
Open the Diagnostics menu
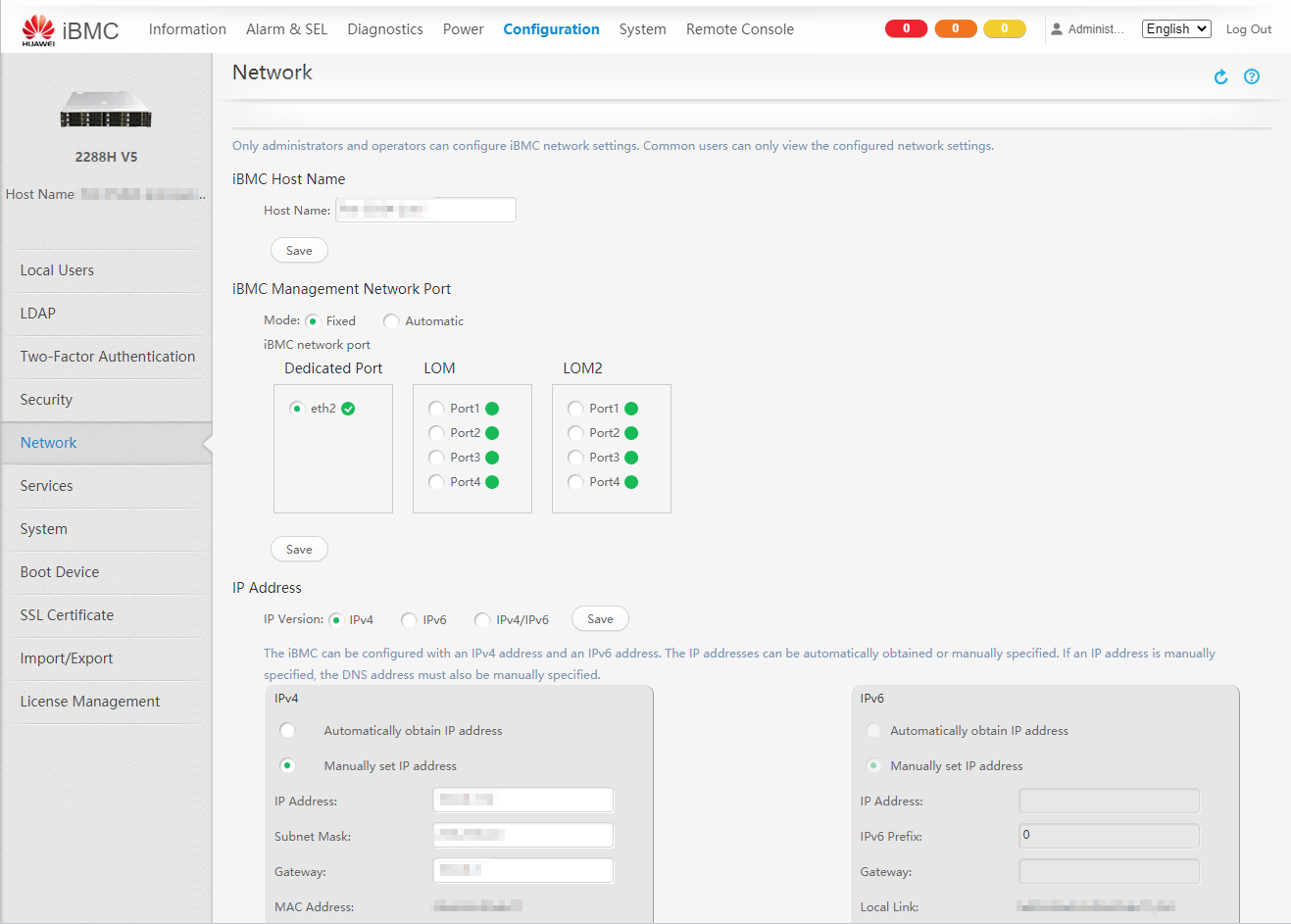[385, 29]
